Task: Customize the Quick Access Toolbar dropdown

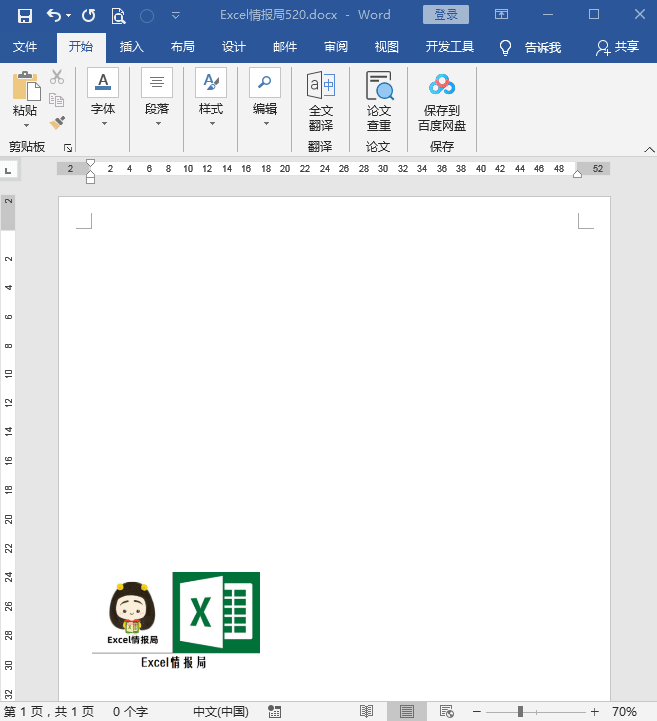Action: coord(175,16)
